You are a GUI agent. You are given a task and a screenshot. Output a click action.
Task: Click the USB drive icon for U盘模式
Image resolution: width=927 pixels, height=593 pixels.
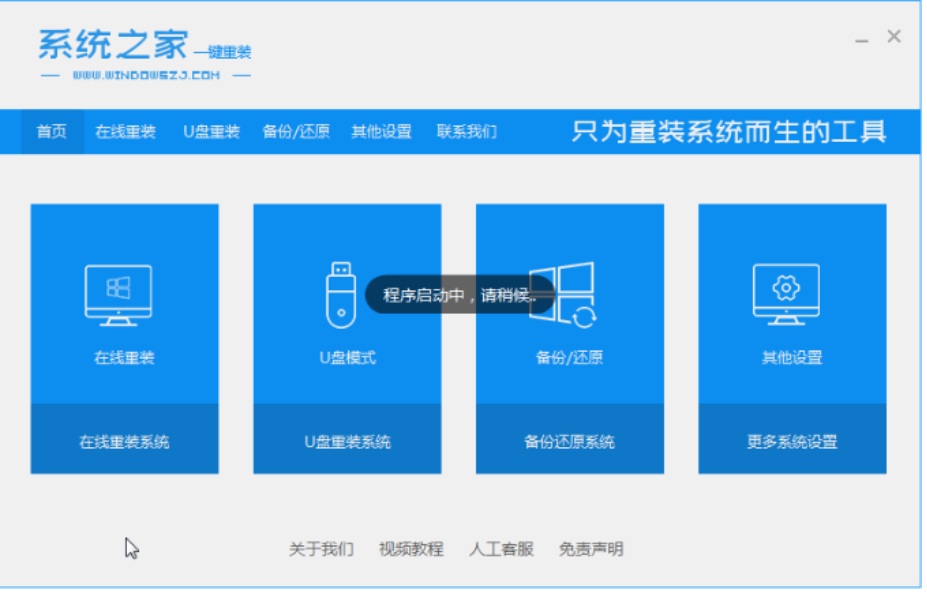(x=340, y=294)
